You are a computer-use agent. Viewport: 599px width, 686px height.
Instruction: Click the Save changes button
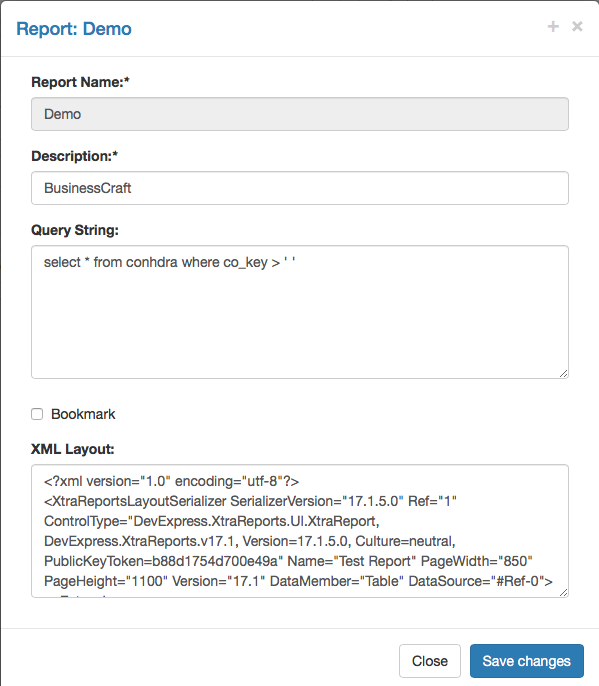click(527, 661)
